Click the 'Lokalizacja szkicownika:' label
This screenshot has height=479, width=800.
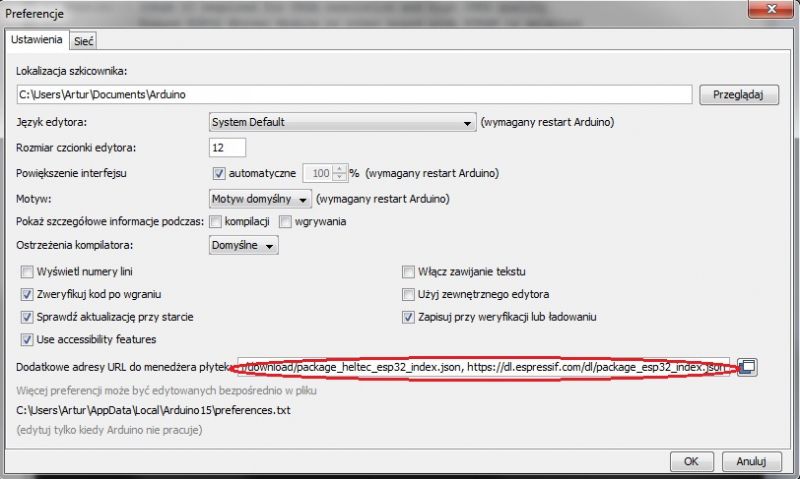pos(71,71)
